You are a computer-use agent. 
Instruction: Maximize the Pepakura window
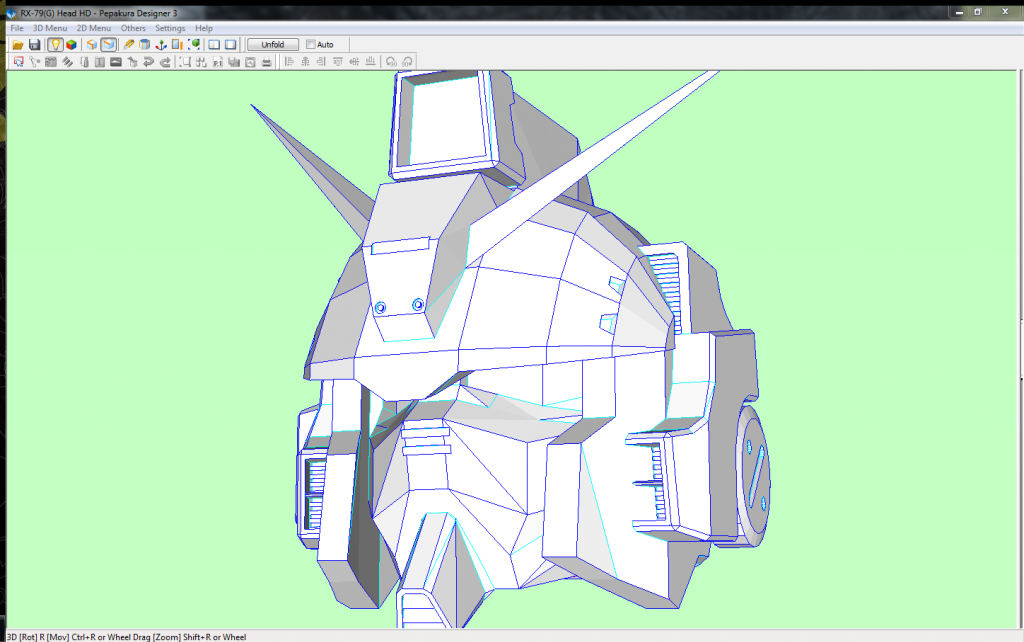[978, 12]
